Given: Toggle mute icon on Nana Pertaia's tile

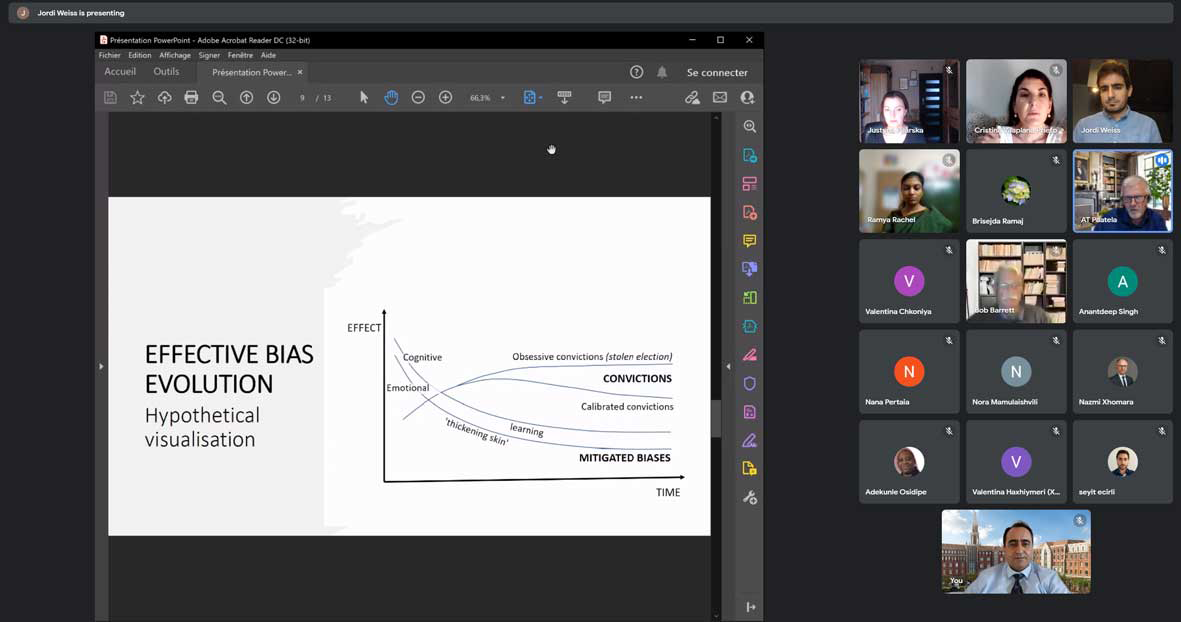Looking at the screenshot, I should click(948, 341).
